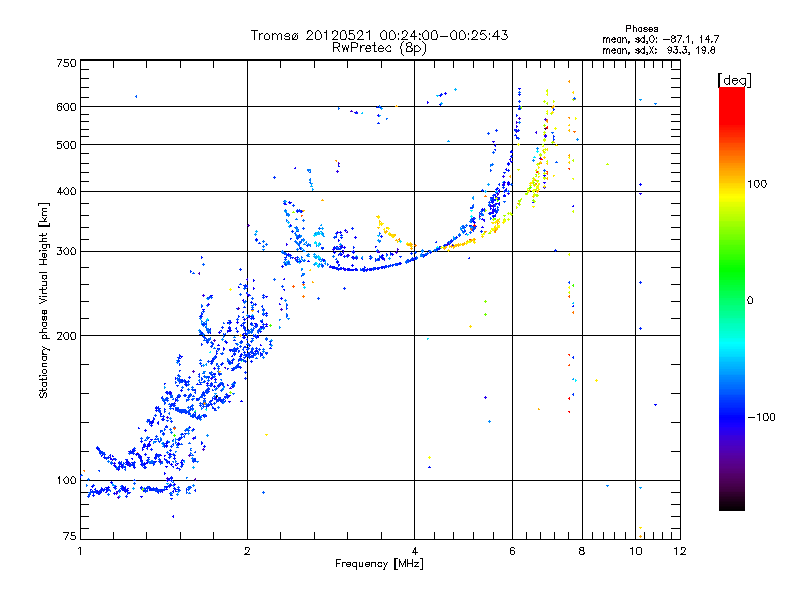This screenshot has height=600, width=800.
Task: Click the 'mean, sd,O: -87.1, 14.7' line
Action: click(x=661, y=39)
